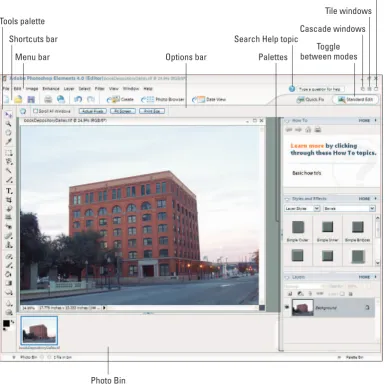This screenshot has width=385, height=385.
Task: Open status bar arrow menu below image
Action: 104,308
